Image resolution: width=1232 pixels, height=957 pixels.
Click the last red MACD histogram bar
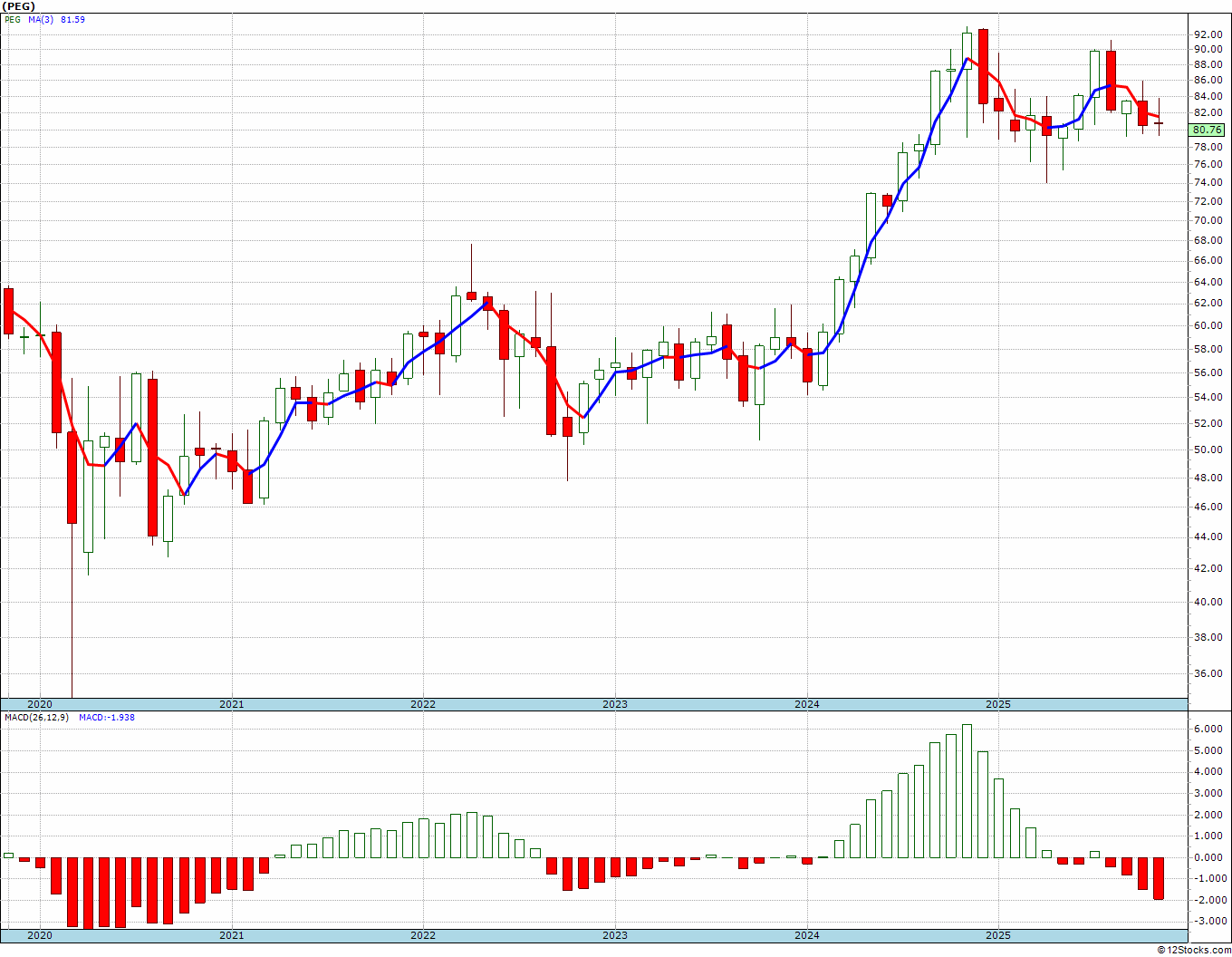point(1159,878)
